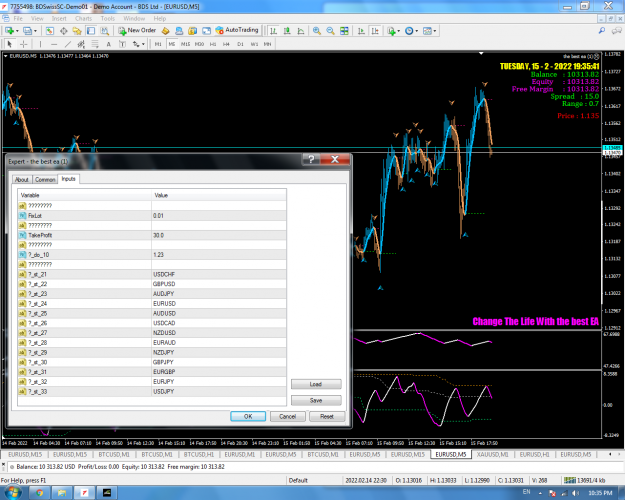Click connection status 13691/4 kb
The image size is (625, 500).
[x=584, y=480]
